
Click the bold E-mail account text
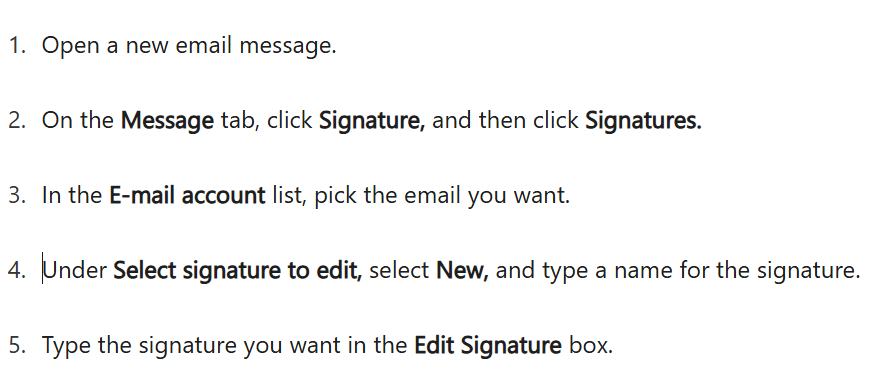187,195
